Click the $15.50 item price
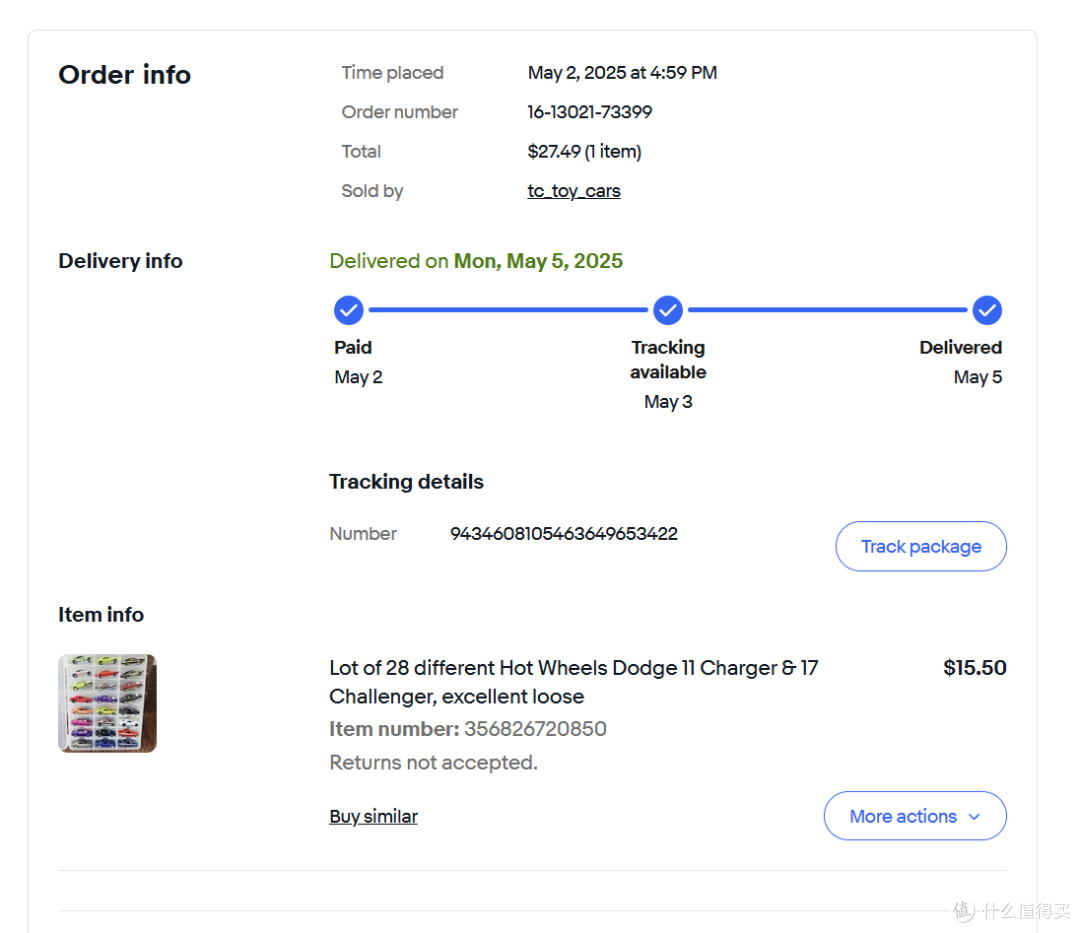This screenshot has height=933, width=1080. (975, 667)
